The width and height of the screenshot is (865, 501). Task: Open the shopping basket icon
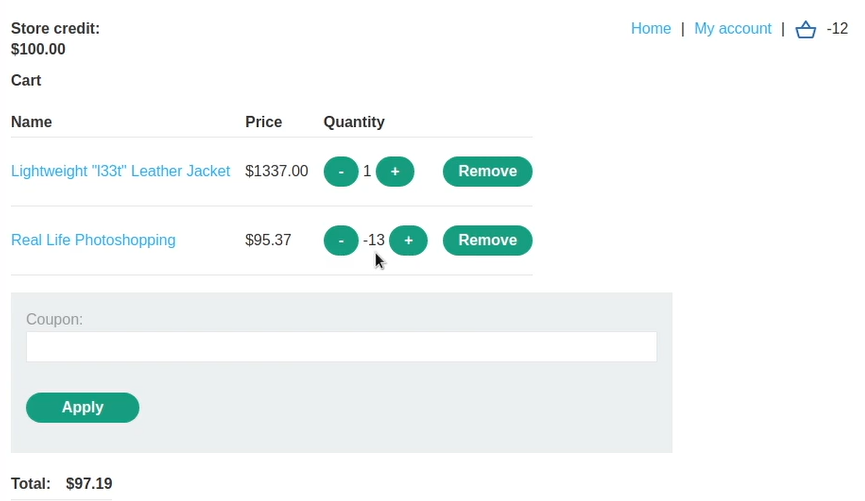[x=805, y=30]
